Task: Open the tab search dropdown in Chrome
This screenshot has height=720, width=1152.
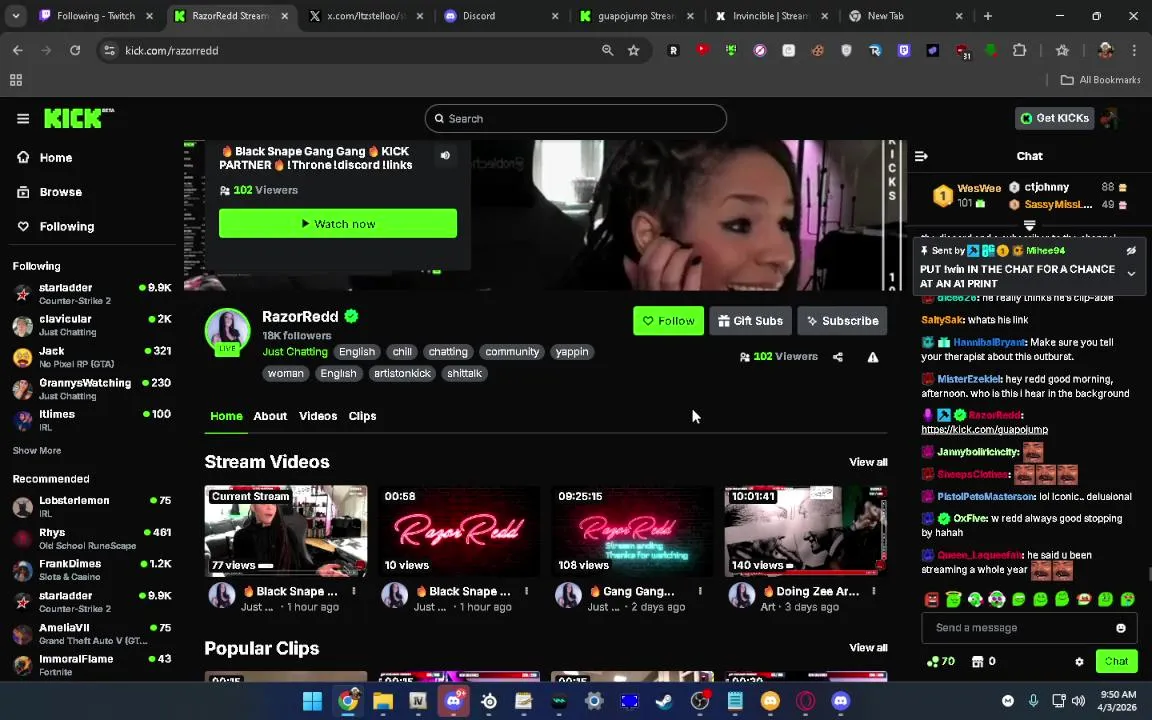Action: coord(15,15)
